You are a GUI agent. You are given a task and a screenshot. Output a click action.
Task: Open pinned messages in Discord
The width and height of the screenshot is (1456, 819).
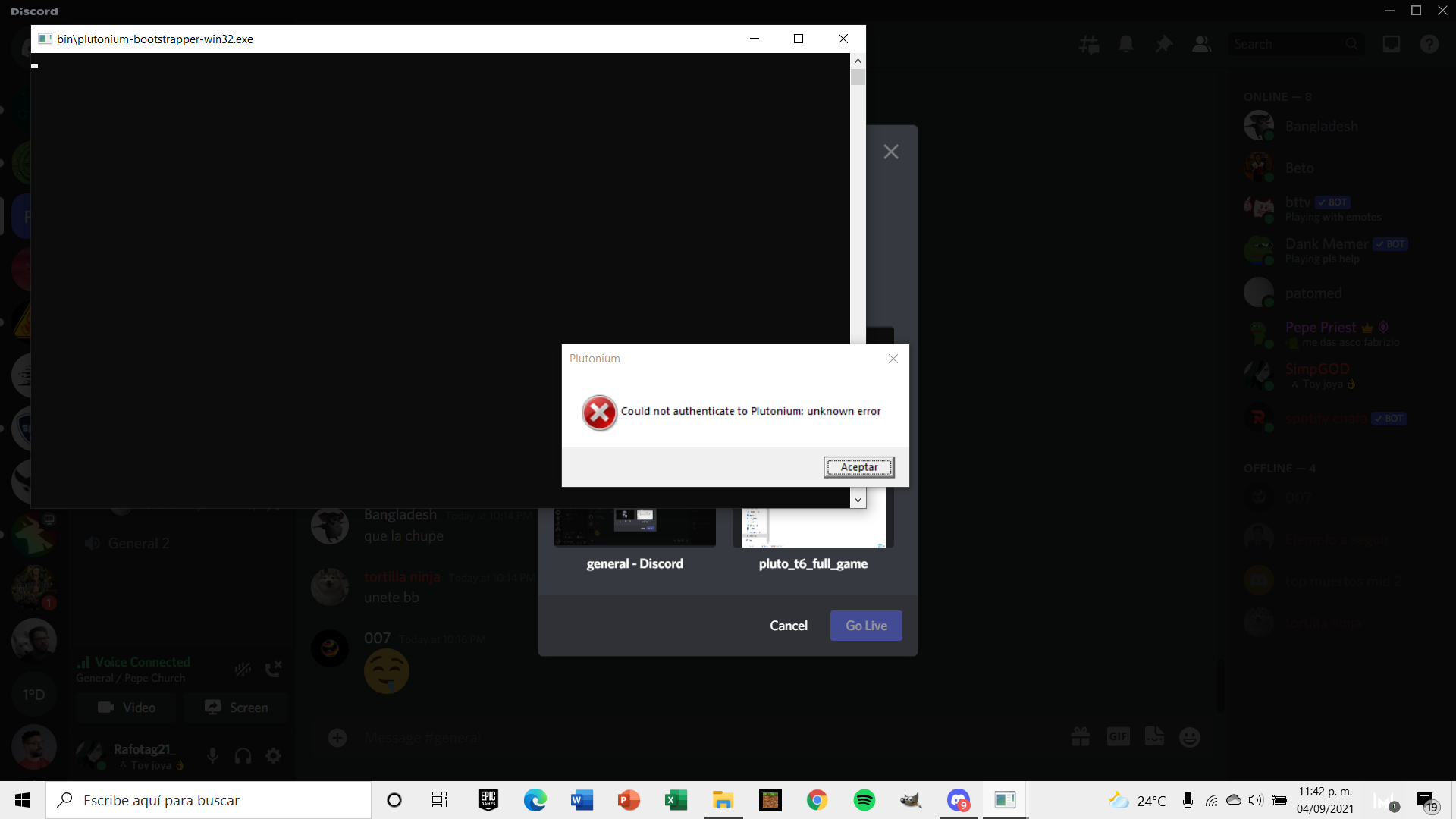[1163, 44]
